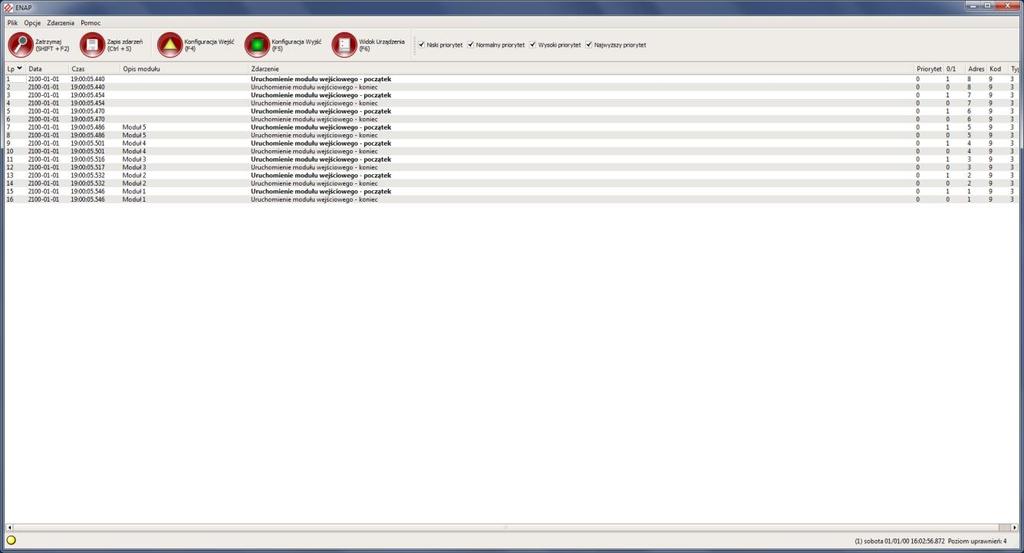Click the ENAP application icon in title bar
1024x553 pixels.
pyautogui.click(x=8, y=7)
